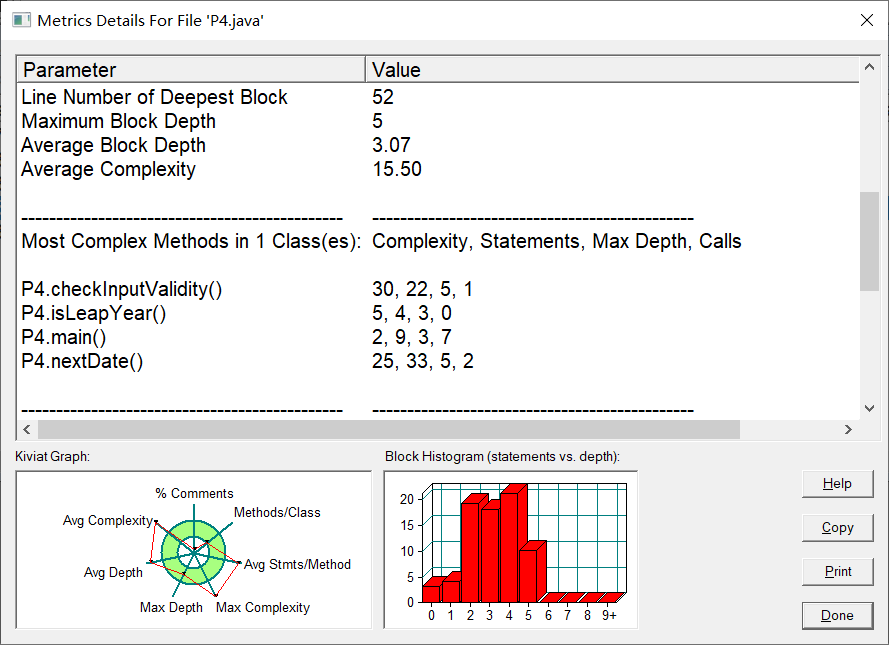Select the 'Average Block Depth' row
Image resolution: width=889 pixels, height=645 pixels.
pyautogui.click(x=438, y=145)
